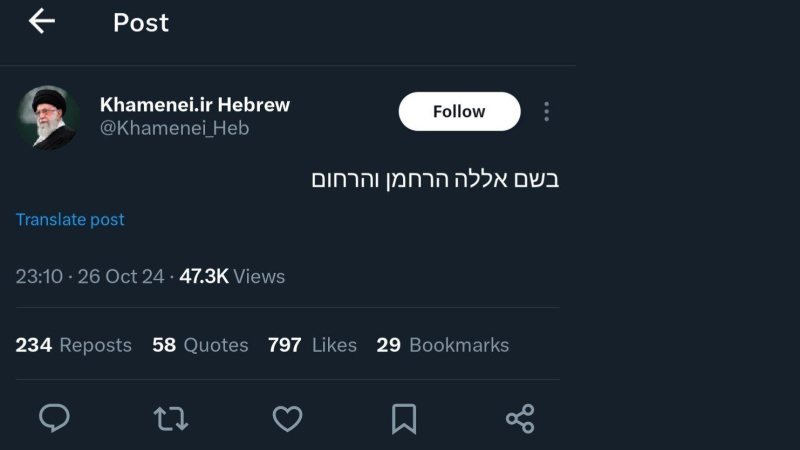The height and width of the screenshot is (450, 800).
Task: View the 234 Reposts list
Action: [73, 345]
